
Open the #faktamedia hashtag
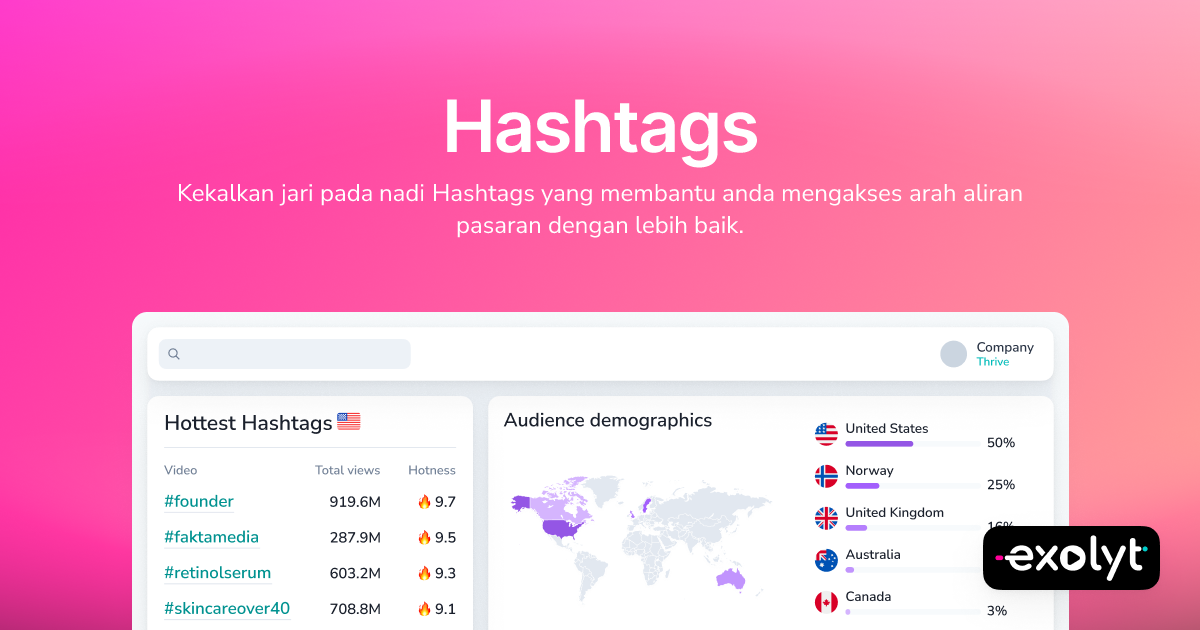pos(211,537)
